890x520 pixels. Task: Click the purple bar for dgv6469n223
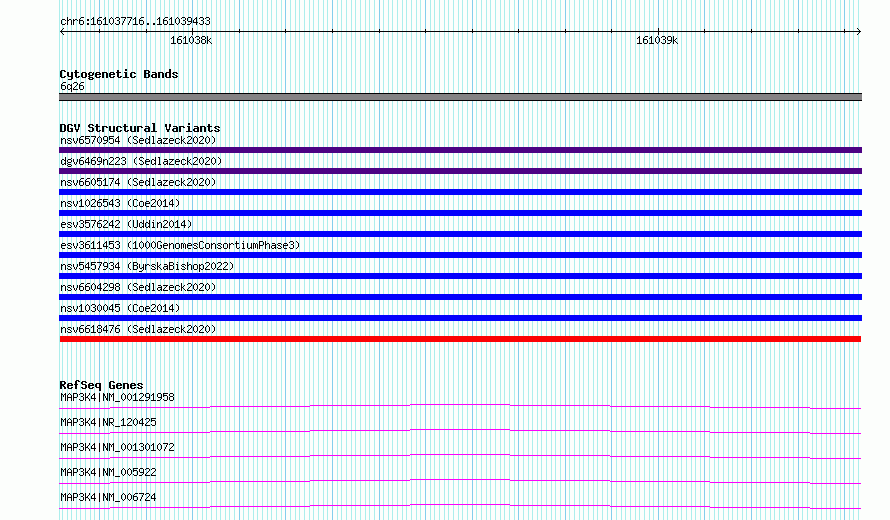tap(460, 171)
